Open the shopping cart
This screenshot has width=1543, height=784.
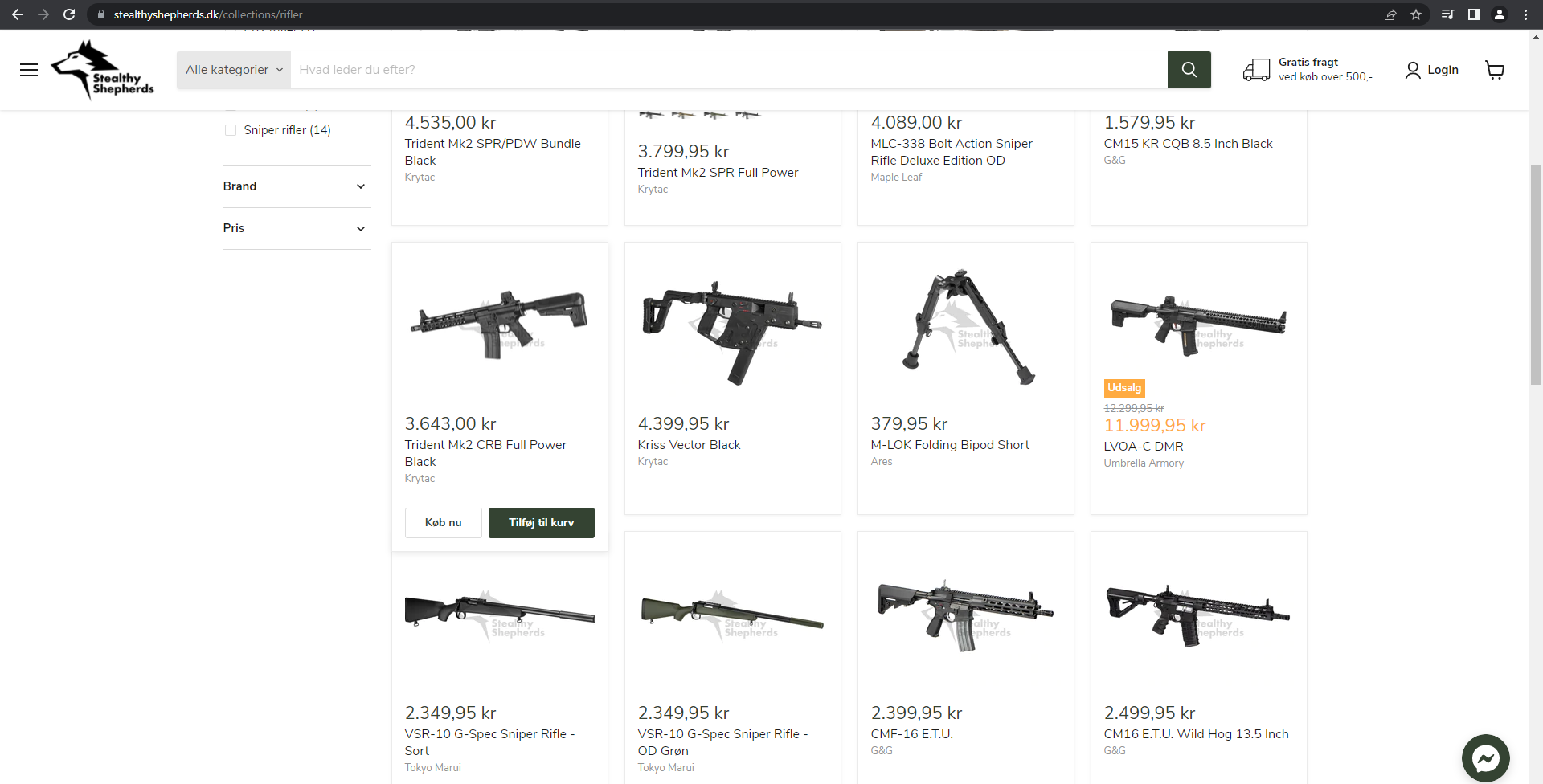1495,70
